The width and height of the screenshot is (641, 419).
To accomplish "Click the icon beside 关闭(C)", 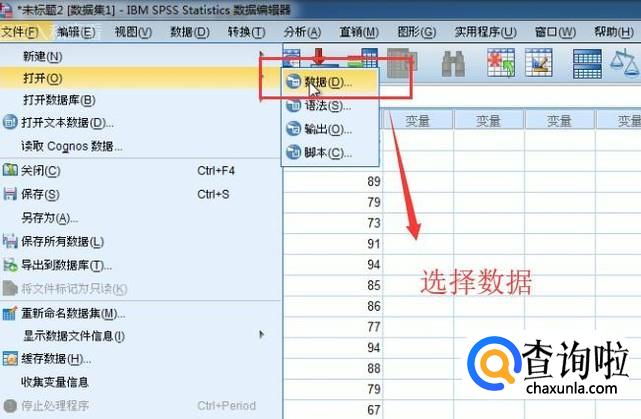I will coord(10,170).
